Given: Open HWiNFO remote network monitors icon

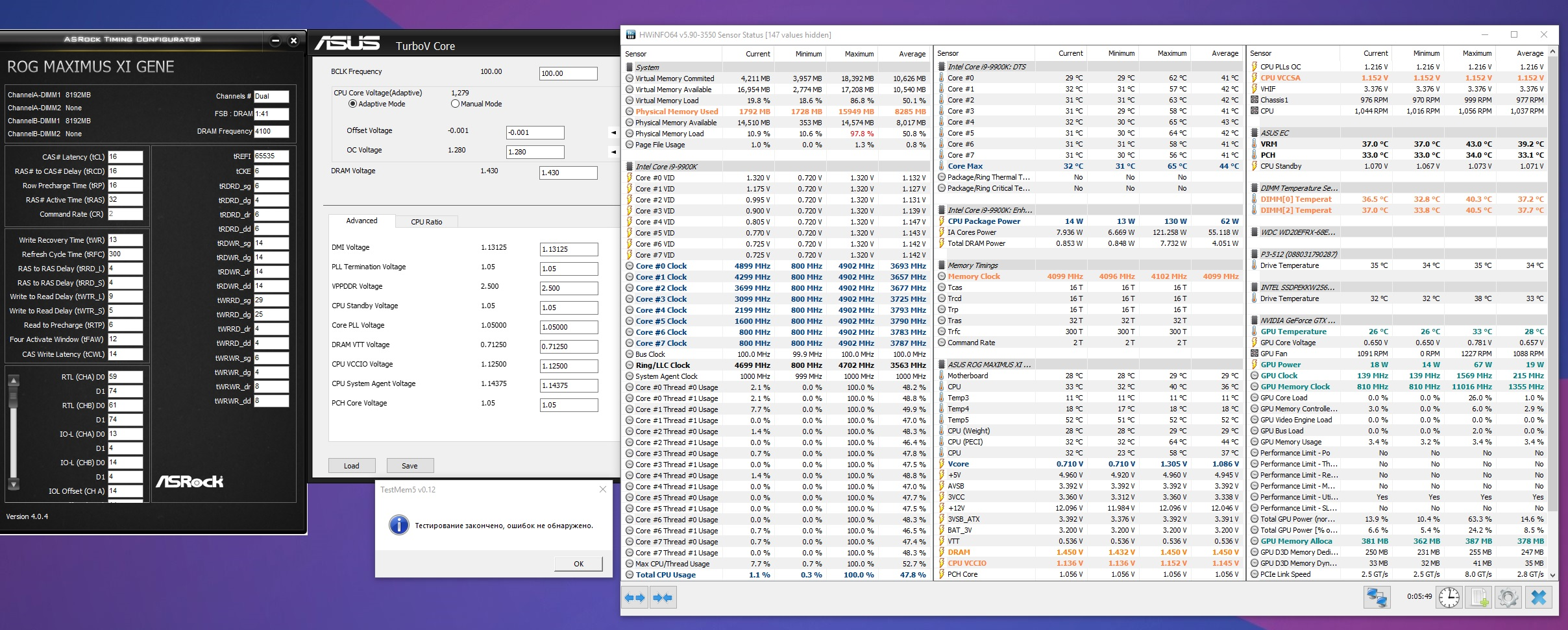Looking at the screenshot, I should 1377,597.
